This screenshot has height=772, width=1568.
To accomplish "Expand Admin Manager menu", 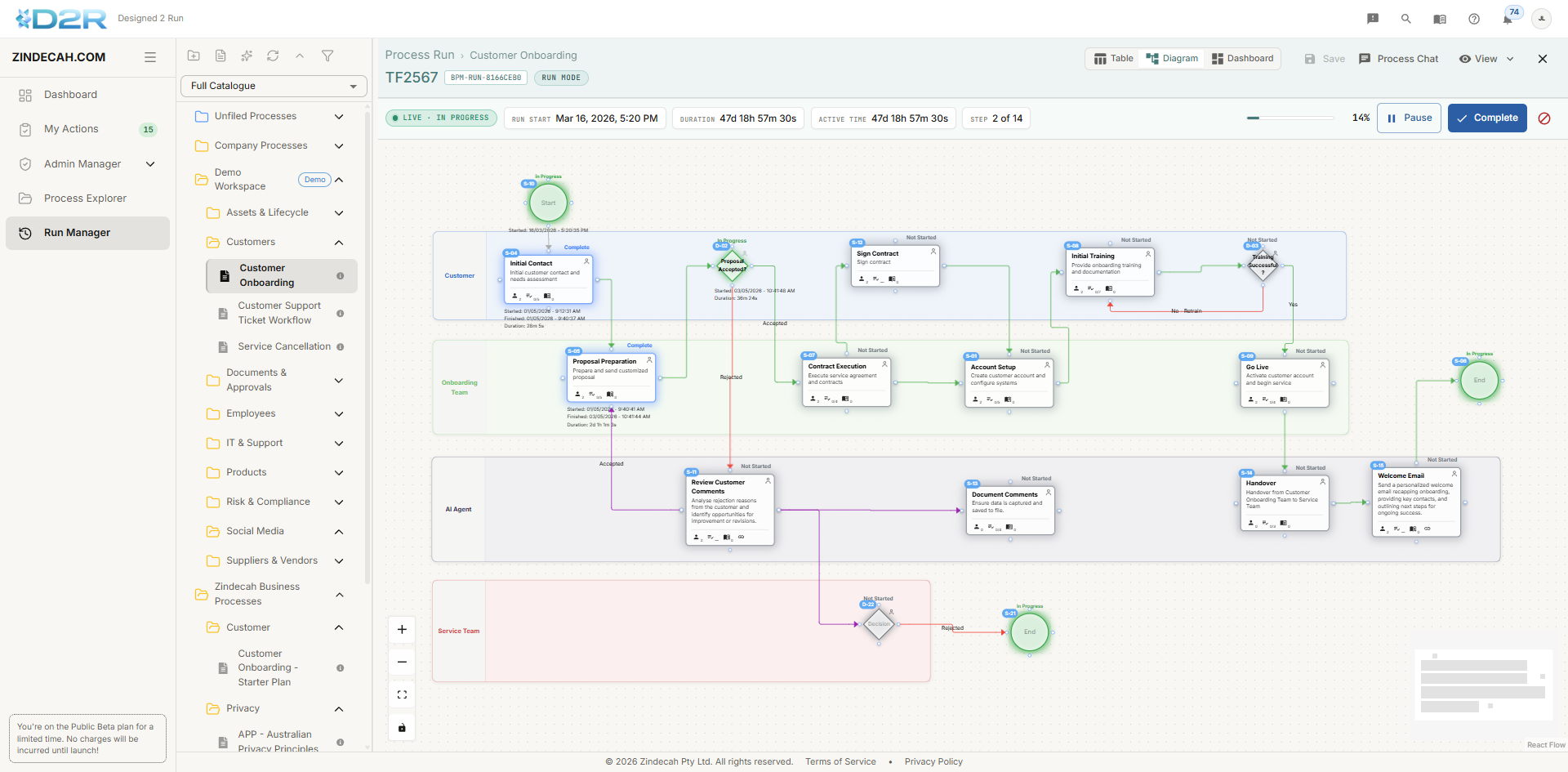I will click(x=150, y=164).
